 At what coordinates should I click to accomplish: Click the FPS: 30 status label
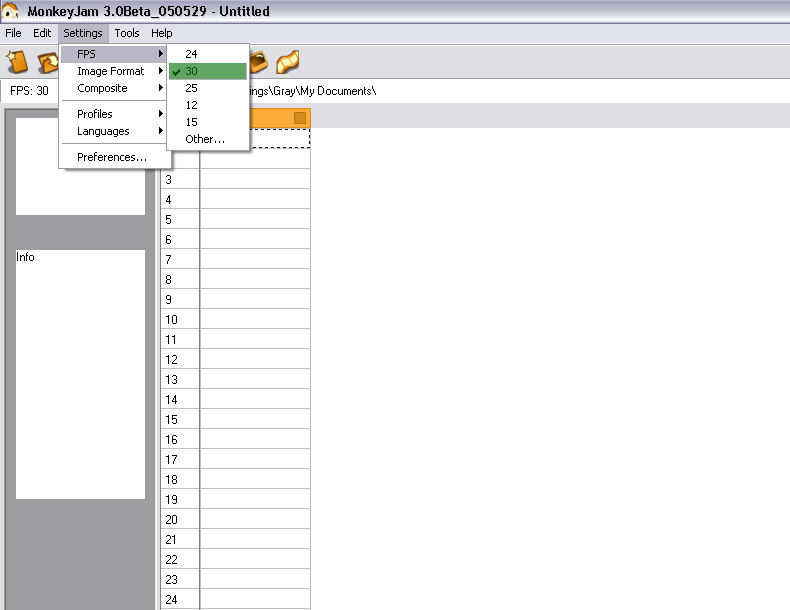point(29,91)
